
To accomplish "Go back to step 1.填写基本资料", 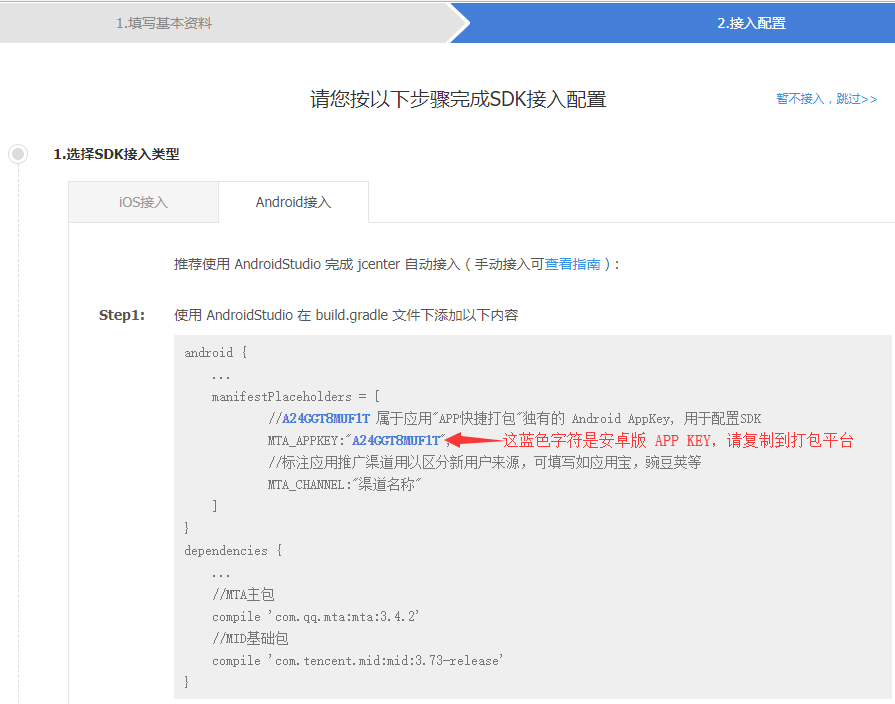I will pos(164,23).
